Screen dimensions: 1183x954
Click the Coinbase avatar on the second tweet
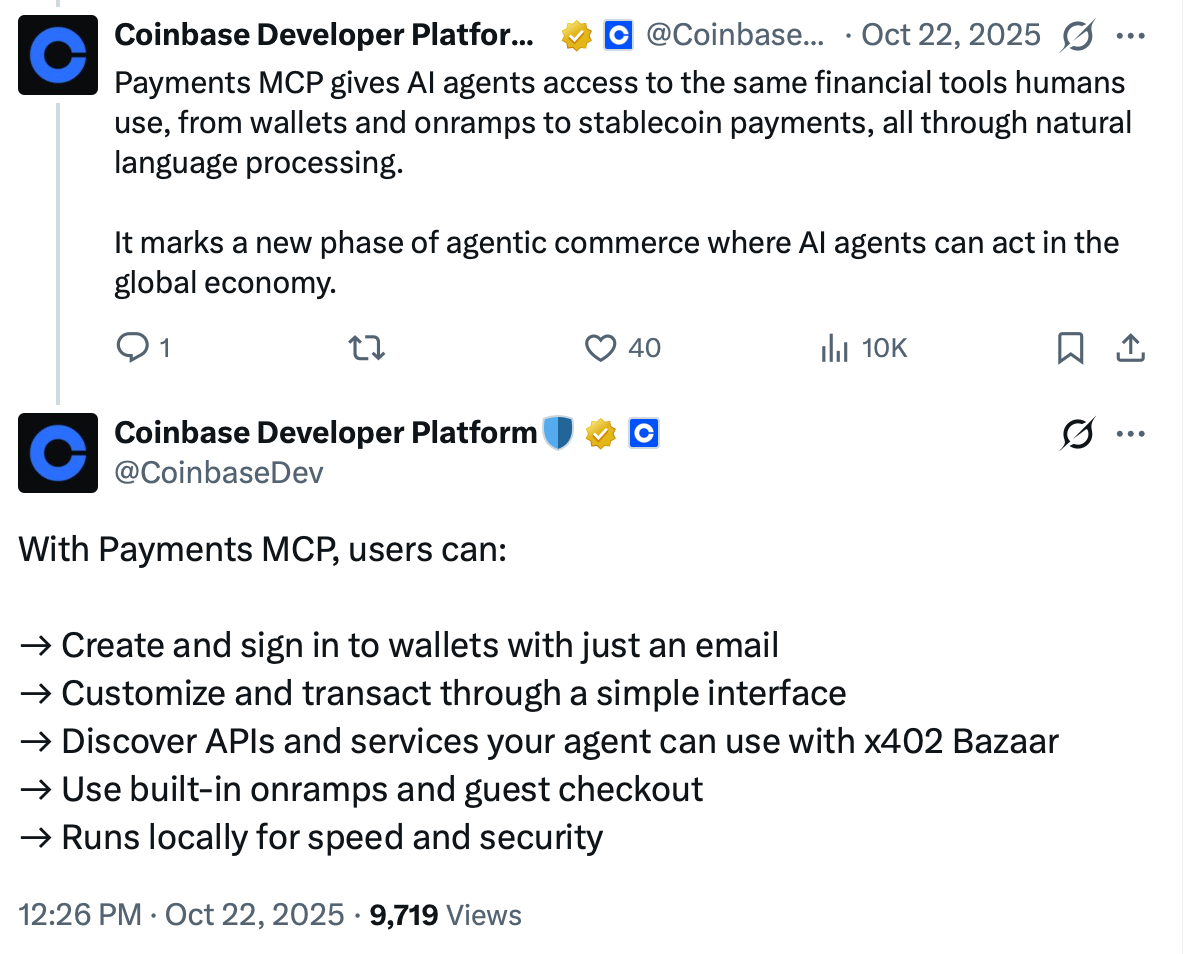(57, 453)
